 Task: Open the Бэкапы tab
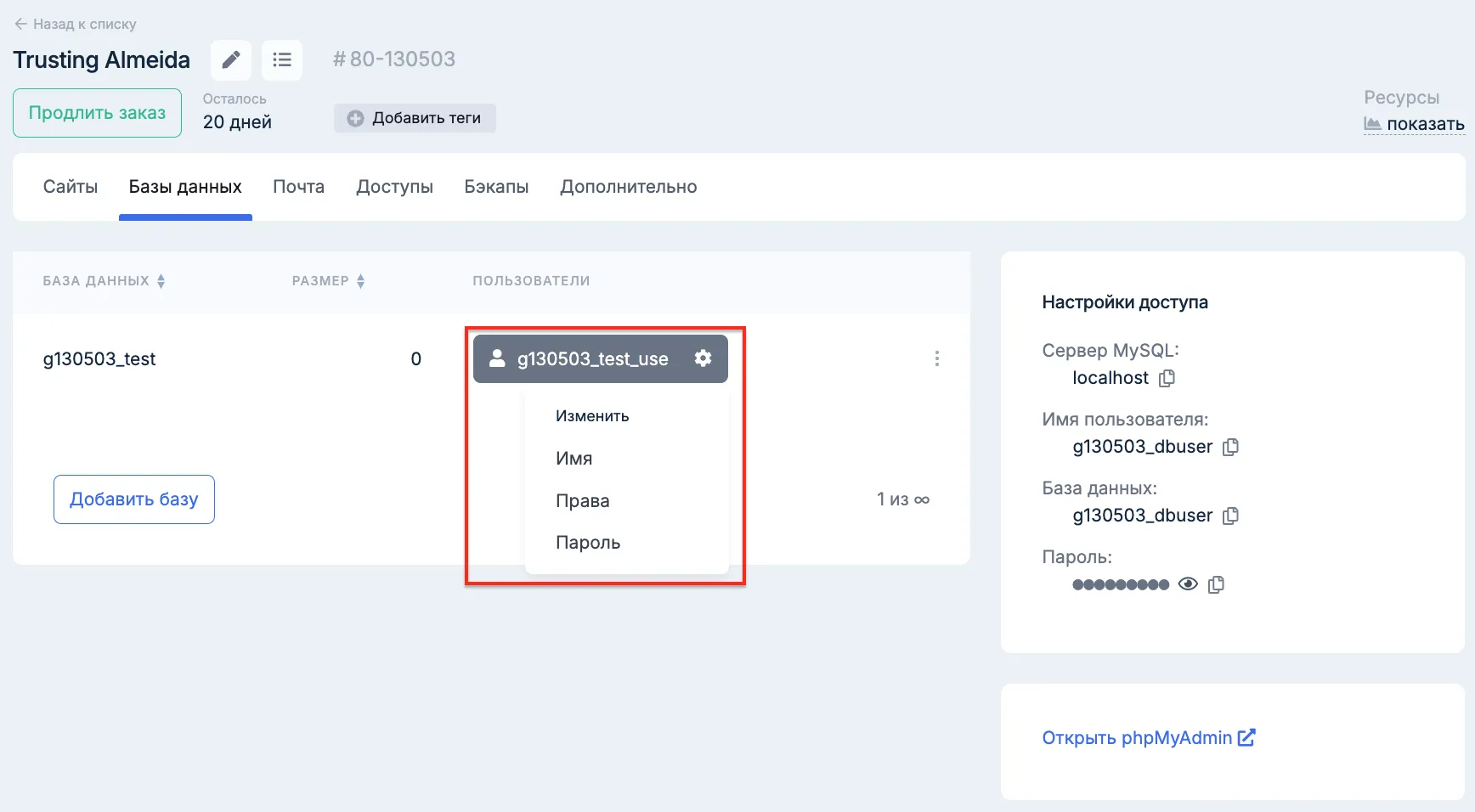click(496, 187)
